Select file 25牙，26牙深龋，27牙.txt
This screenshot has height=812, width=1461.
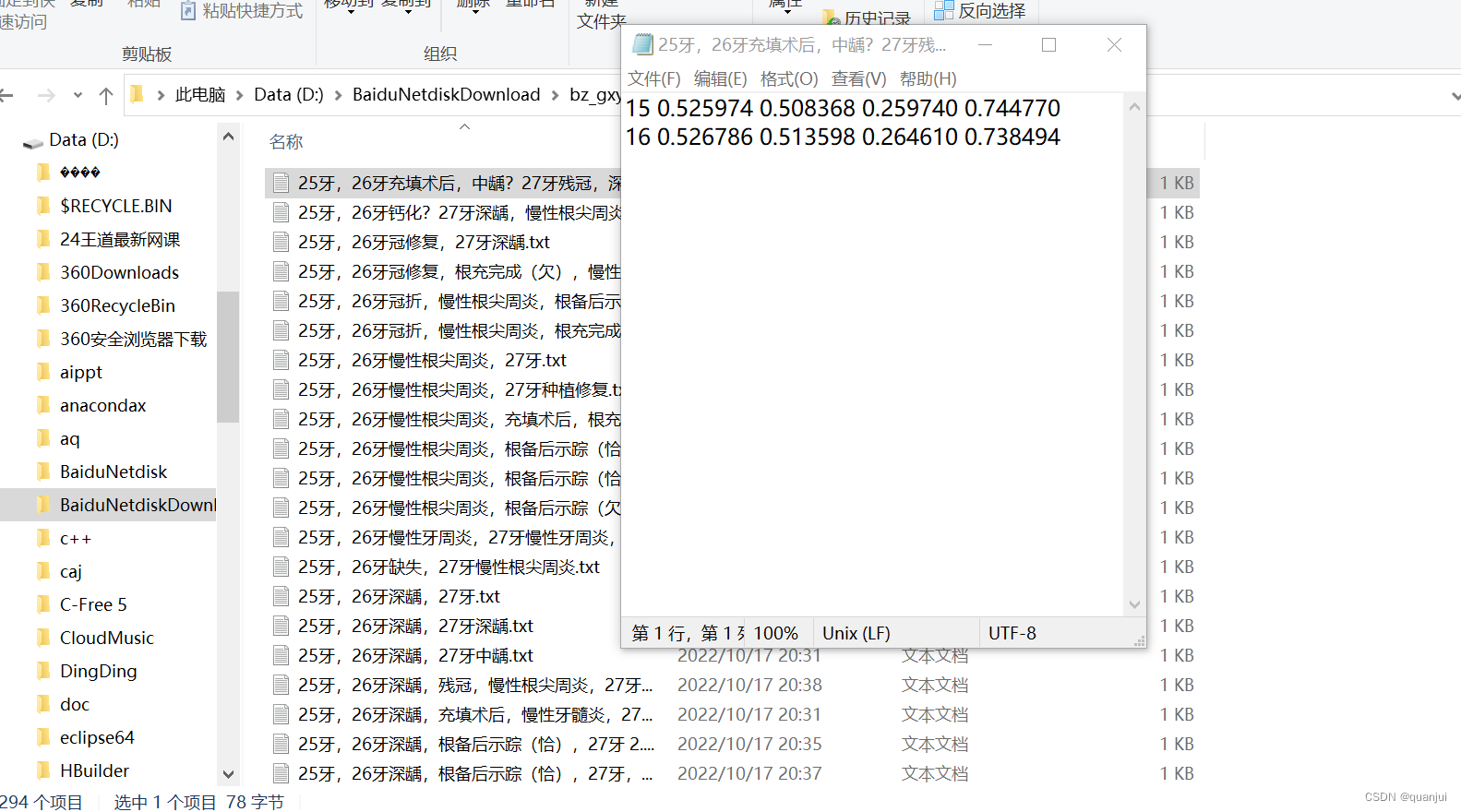[399, 596]
